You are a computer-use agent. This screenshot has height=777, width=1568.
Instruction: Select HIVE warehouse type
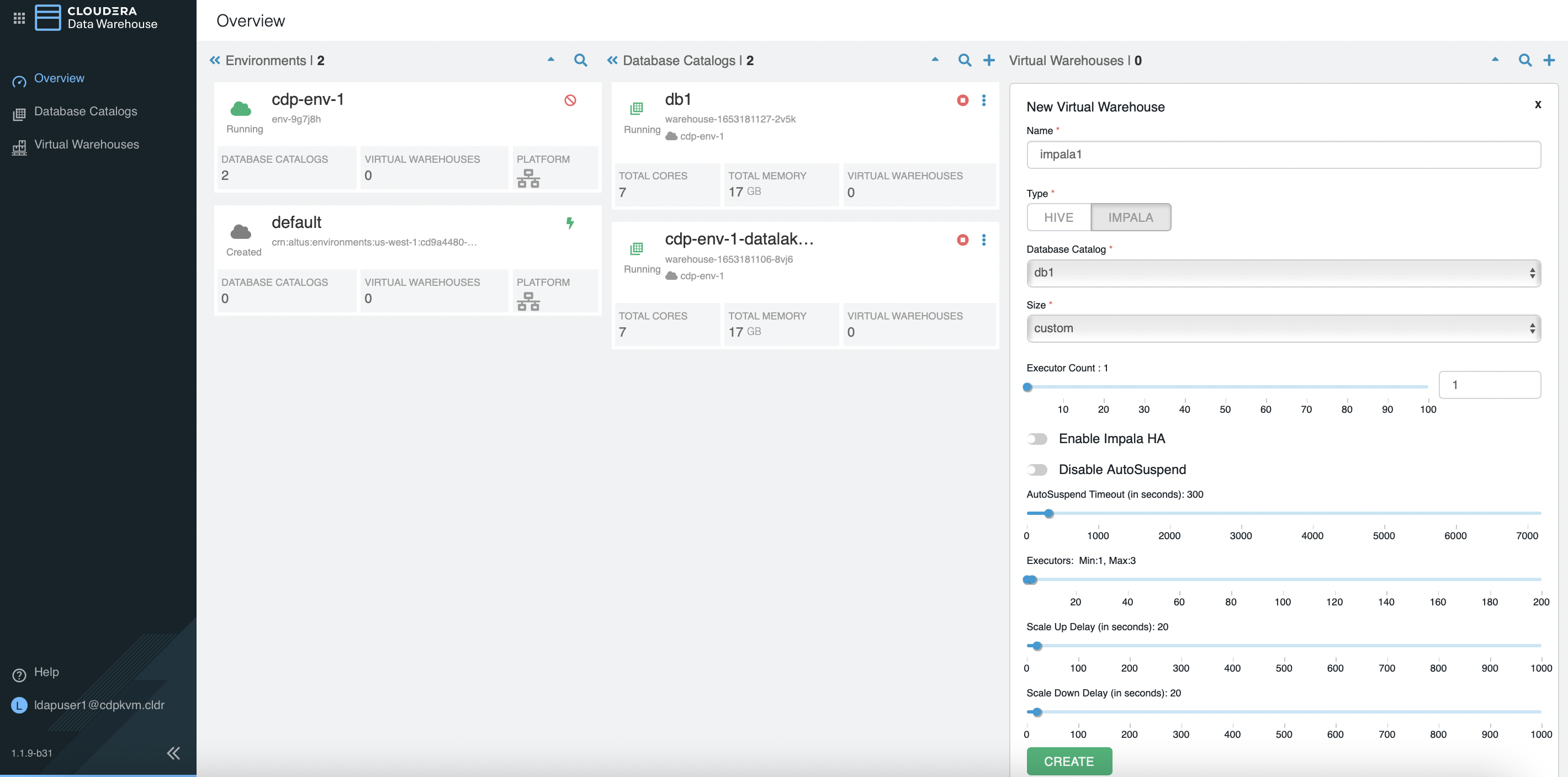point(1058,217)
